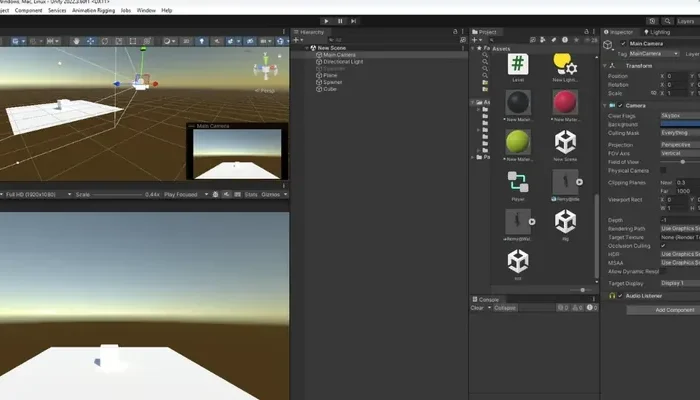Select the Console tab
The height and width of the screenshot is (400, 700).
pyautogui.click(x=486, y=300)
